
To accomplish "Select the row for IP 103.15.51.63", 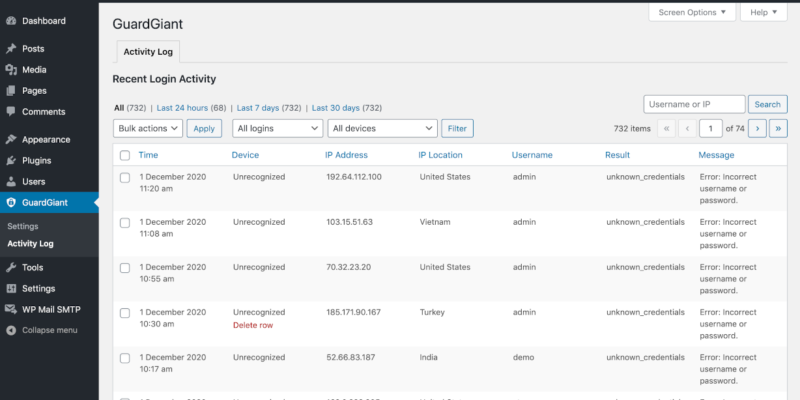I will pyautogui.click(x=125, y=222).
